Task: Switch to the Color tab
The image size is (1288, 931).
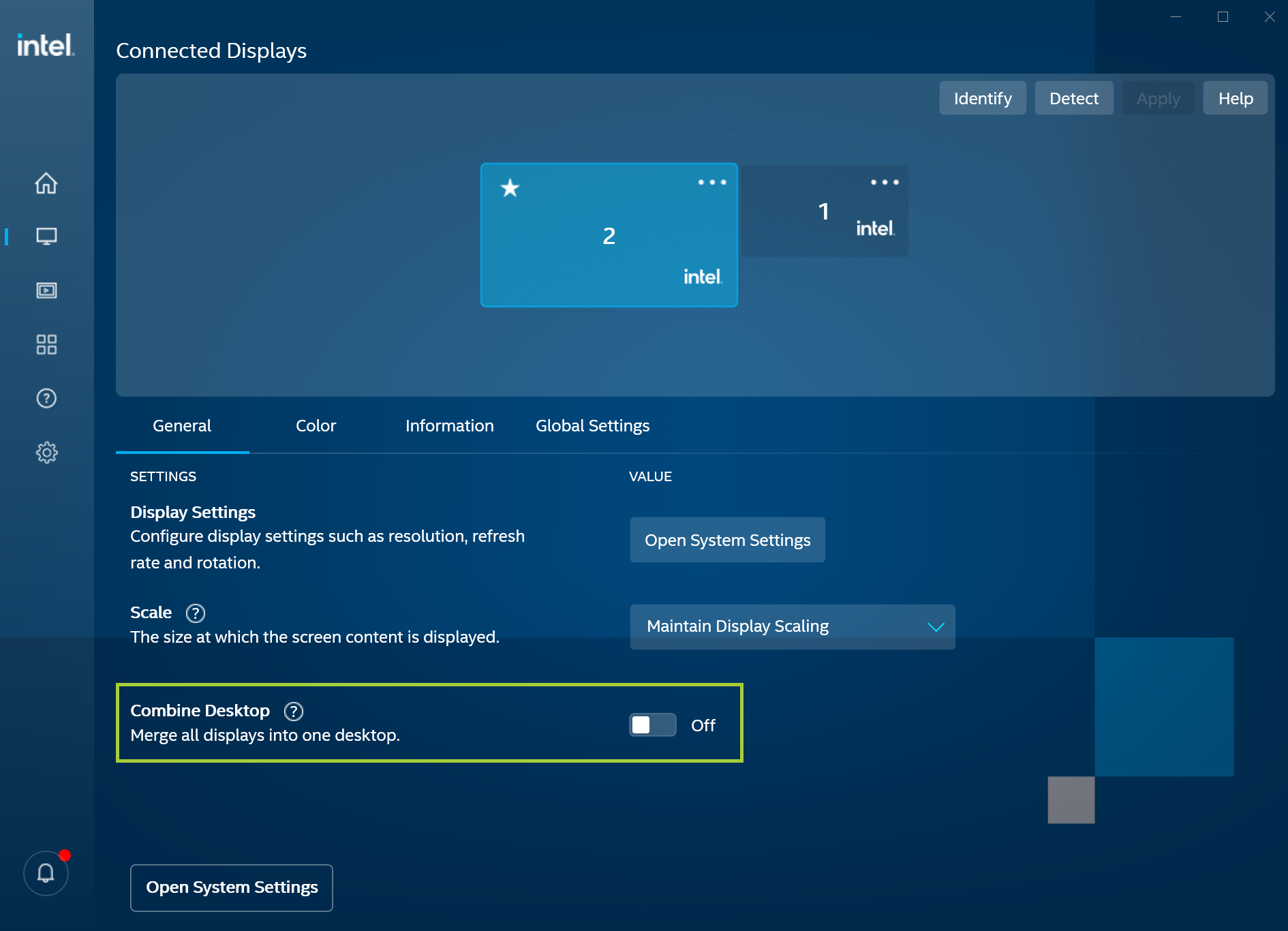Action: [x=316, y=426]
